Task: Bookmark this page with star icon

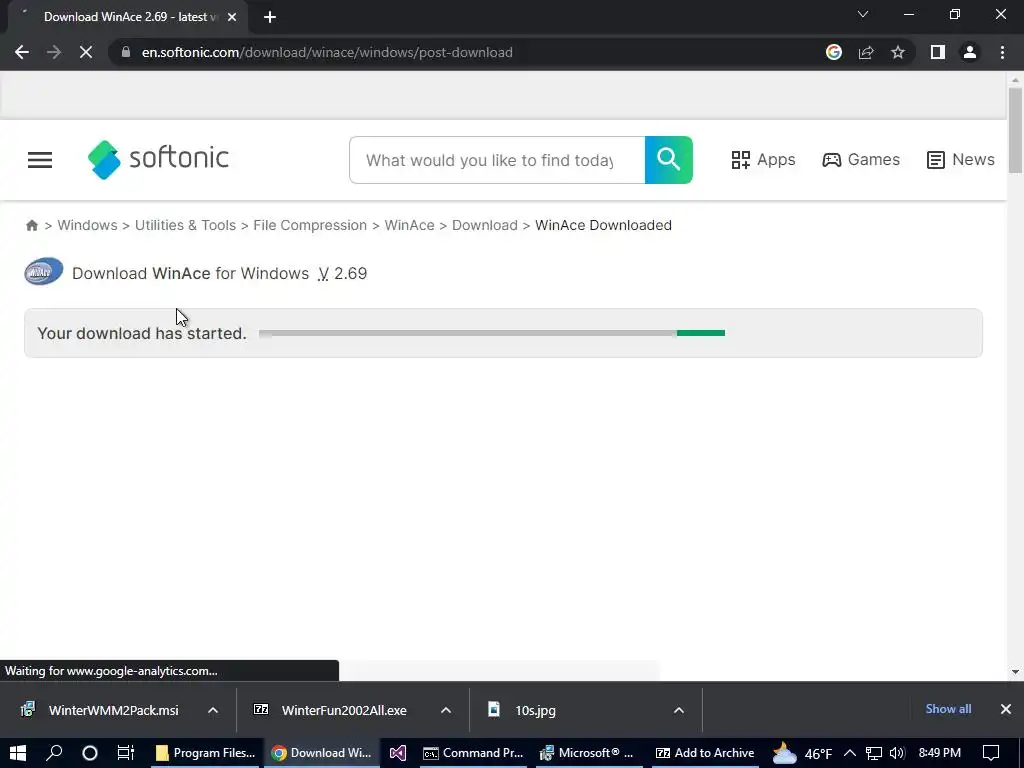Action: click(898, 52)
